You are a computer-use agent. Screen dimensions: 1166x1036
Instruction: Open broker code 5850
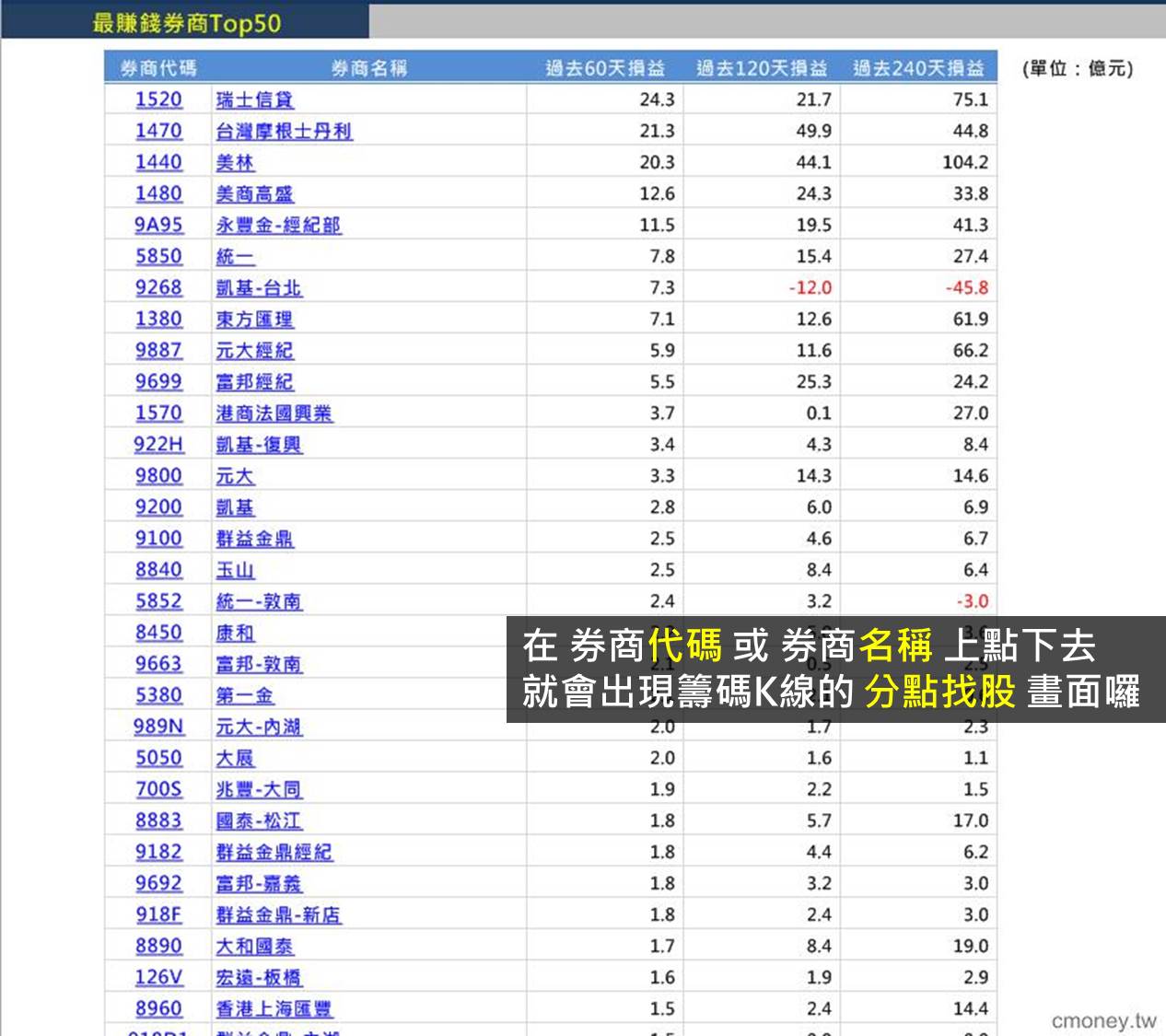pyautogui.click(x=158, y=256)
